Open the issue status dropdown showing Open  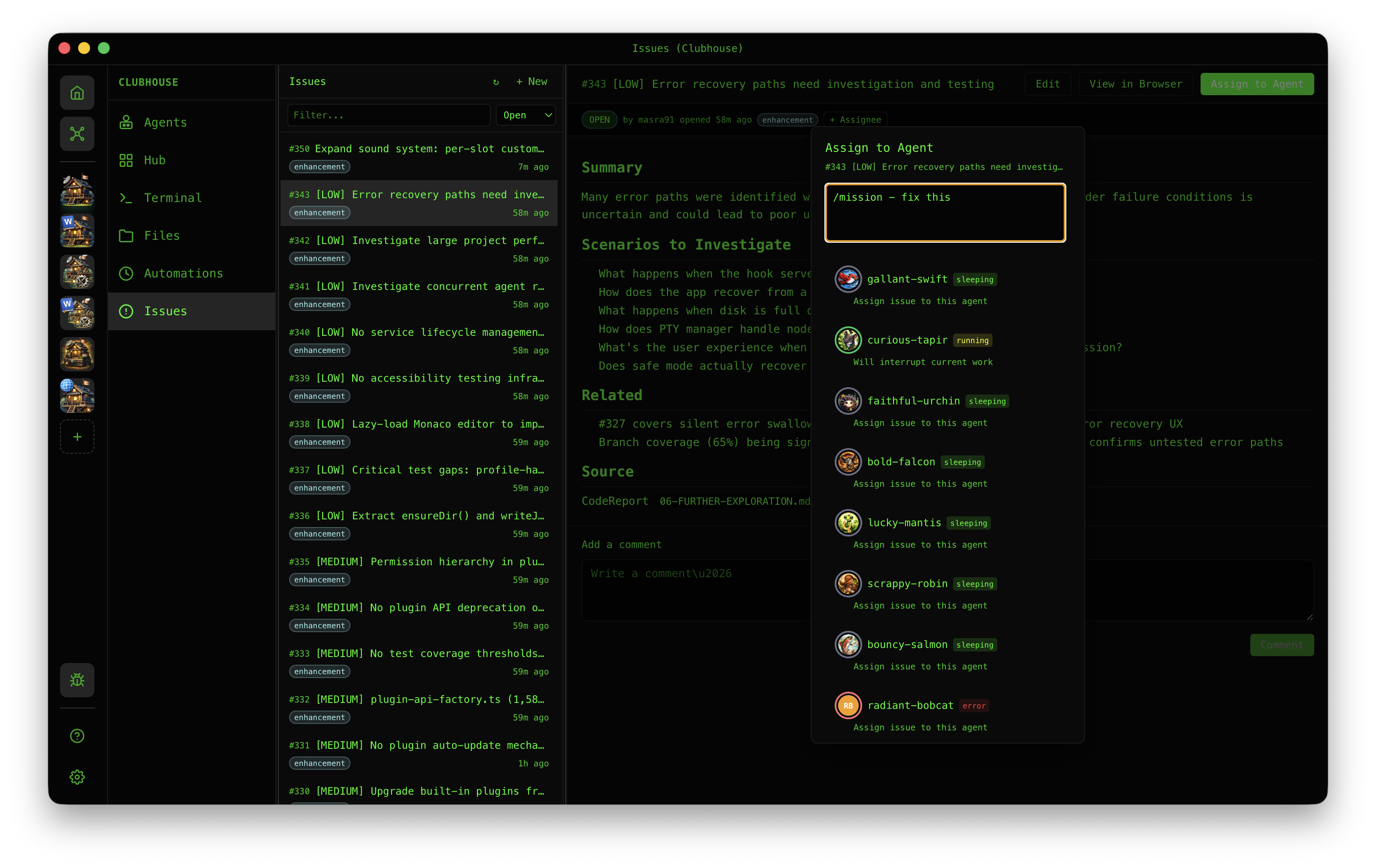point(525,115)
